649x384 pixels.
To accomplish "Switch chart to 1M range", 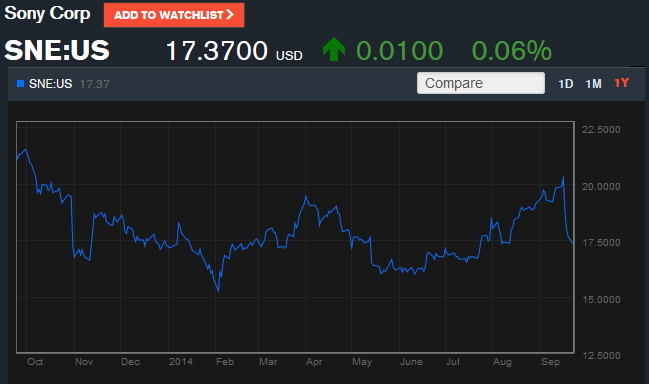I will click(593, 84).
